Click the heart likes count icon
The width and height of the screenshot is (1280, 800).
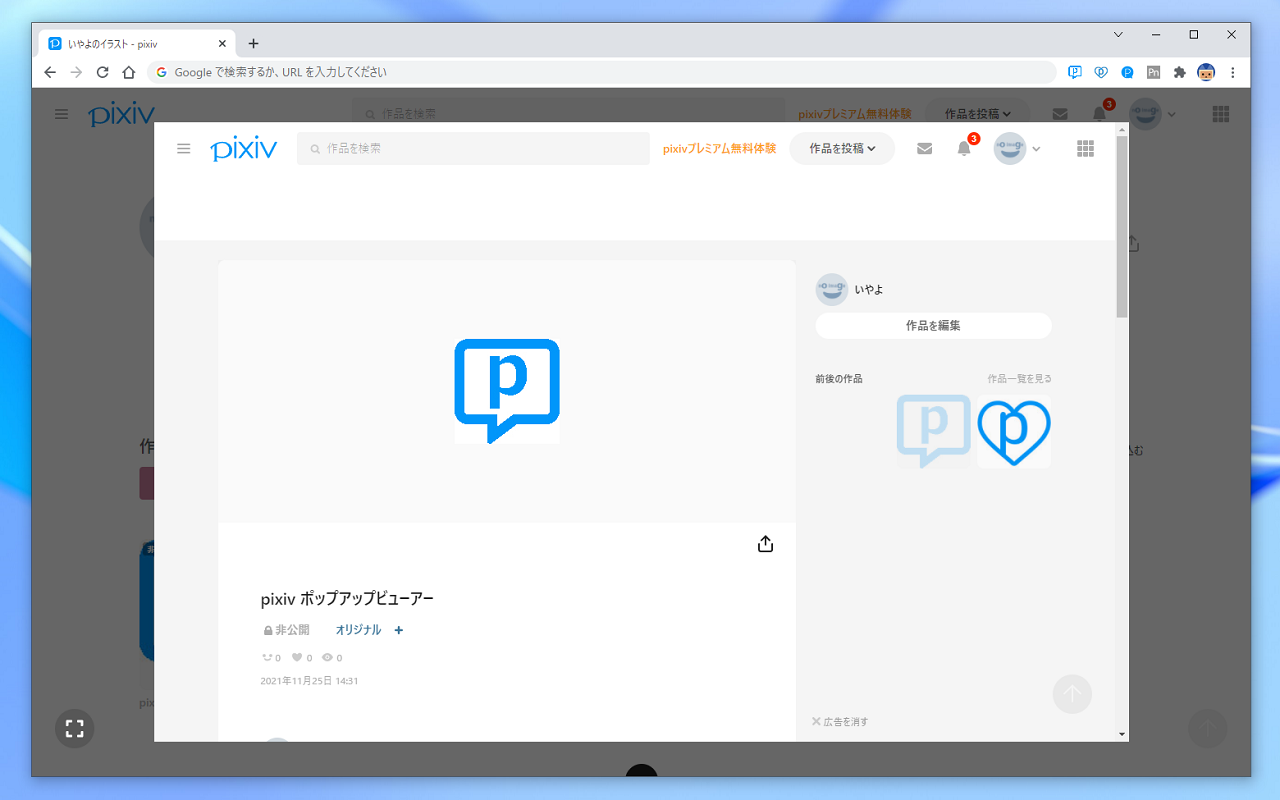[x=297, y=657]
